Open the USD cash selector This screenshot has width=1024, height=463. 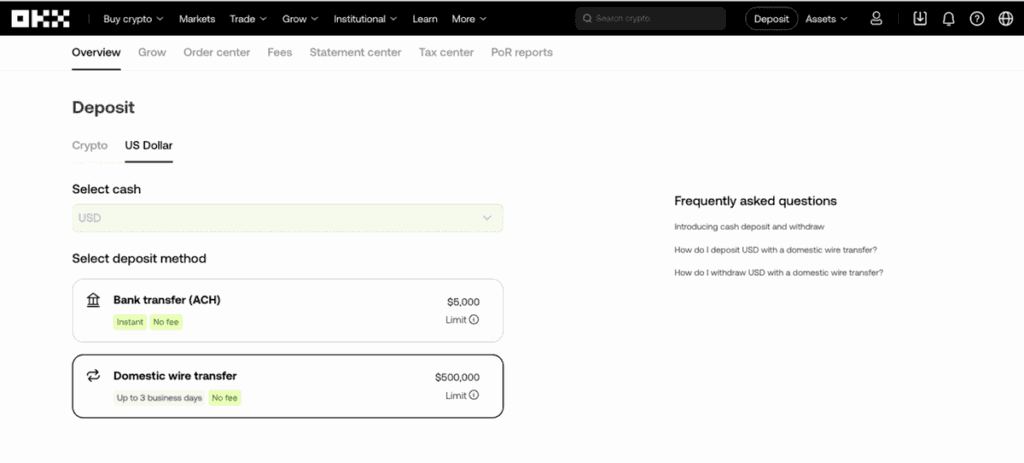[287, 218]
